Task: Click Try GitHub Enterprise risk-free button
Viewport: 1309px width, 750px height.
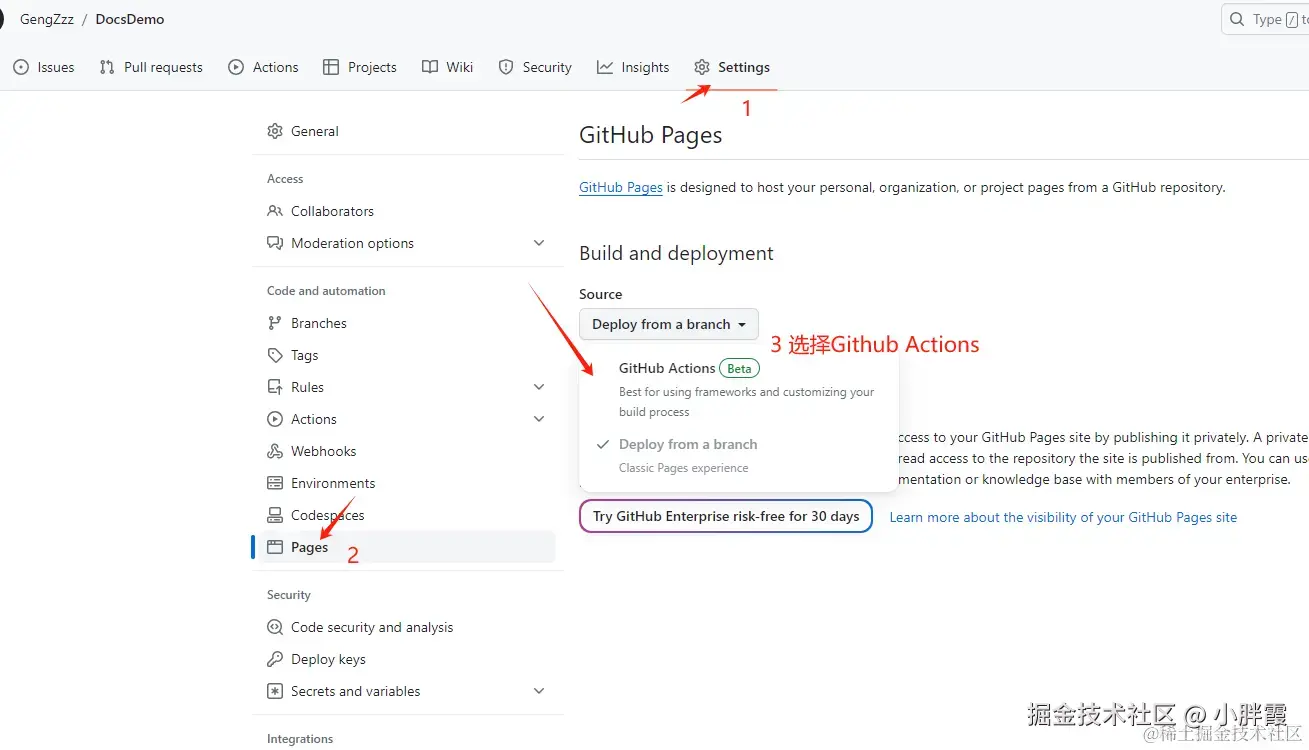Action: [726, 517]
